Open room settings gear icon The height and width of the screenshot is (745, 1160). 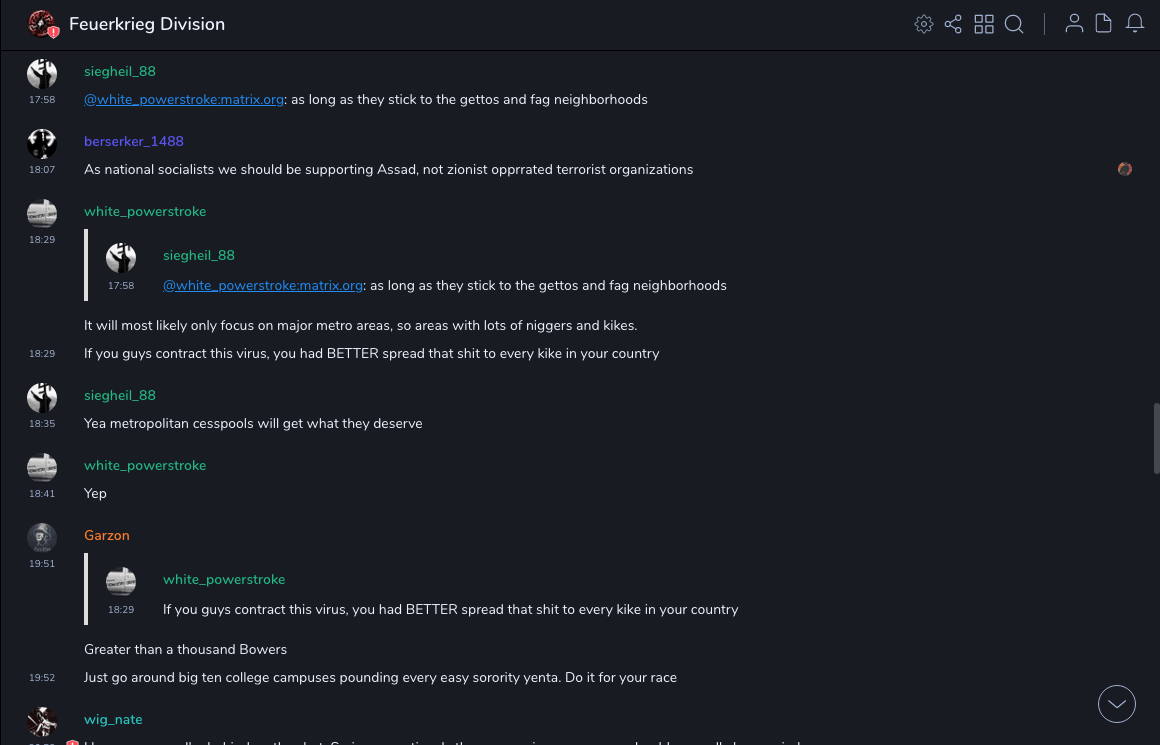coord(923,24)
